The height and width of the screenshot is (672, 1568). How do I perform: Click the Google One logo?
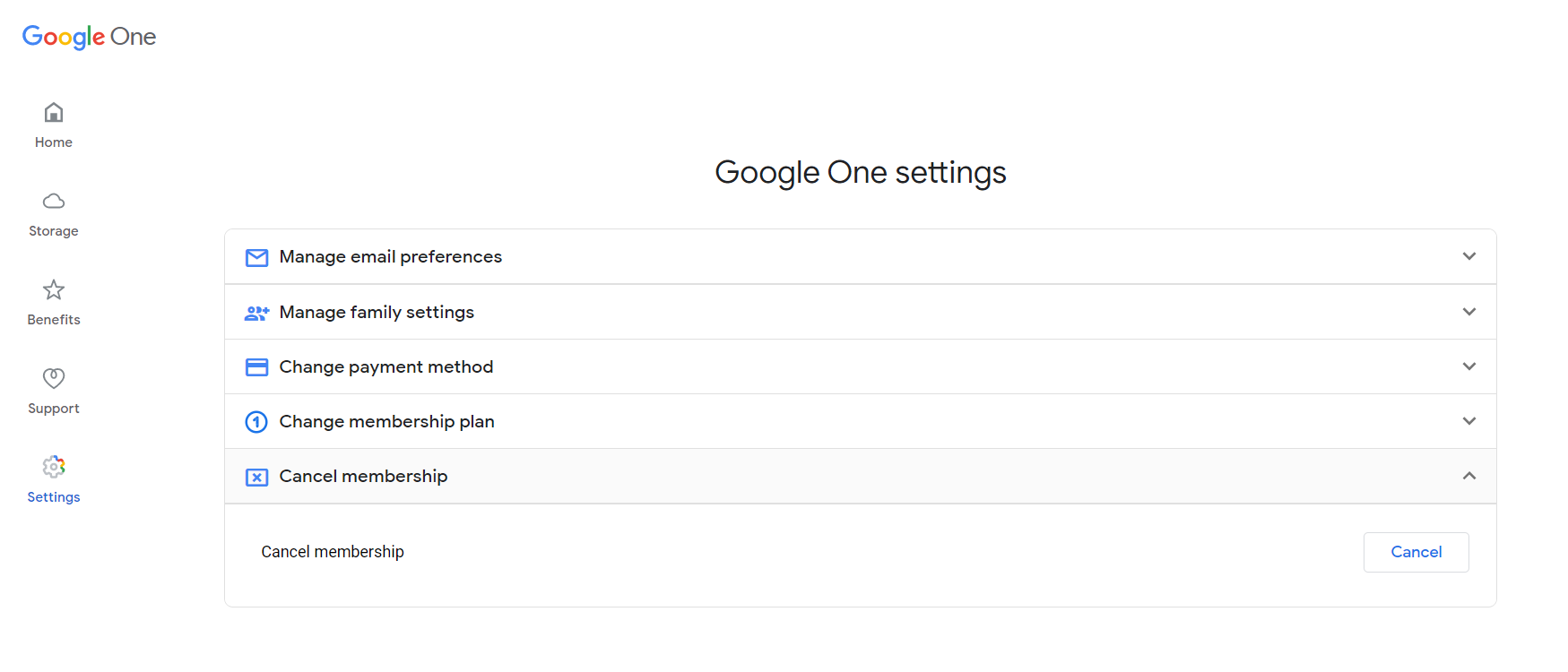88,36
